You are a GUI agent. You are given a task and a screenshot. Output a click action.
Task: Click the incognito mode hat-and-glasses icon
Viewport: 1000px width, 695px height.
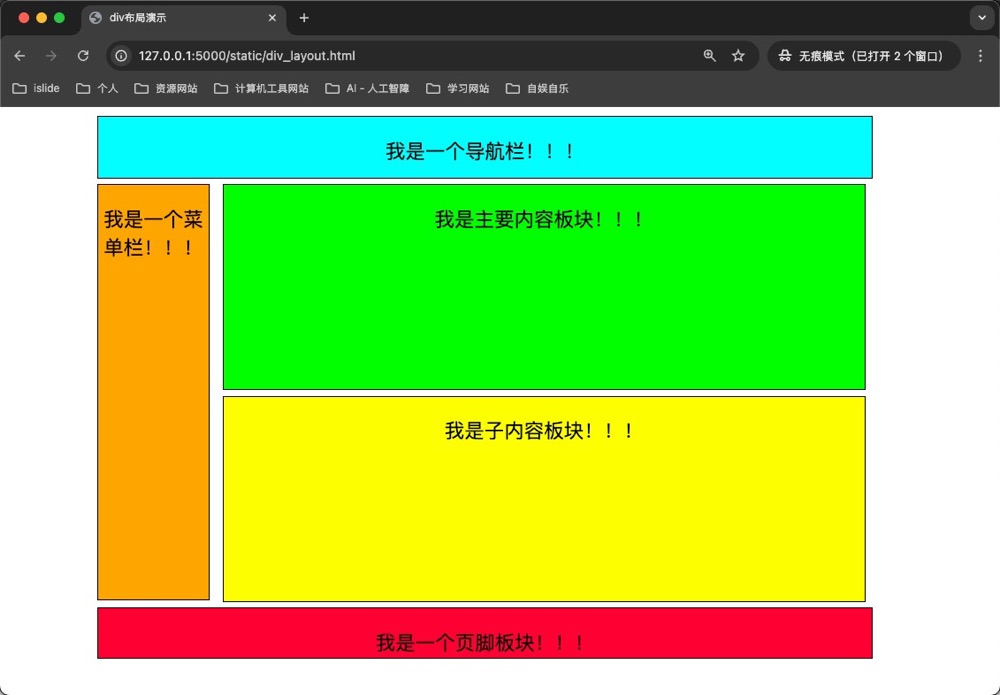click(x=785, y=56)
